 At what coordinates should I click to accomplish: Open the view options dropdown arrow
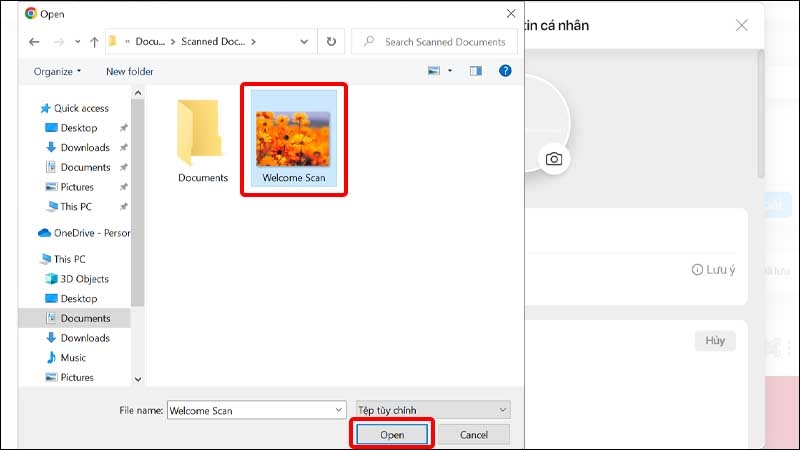(x=450, y=71)
